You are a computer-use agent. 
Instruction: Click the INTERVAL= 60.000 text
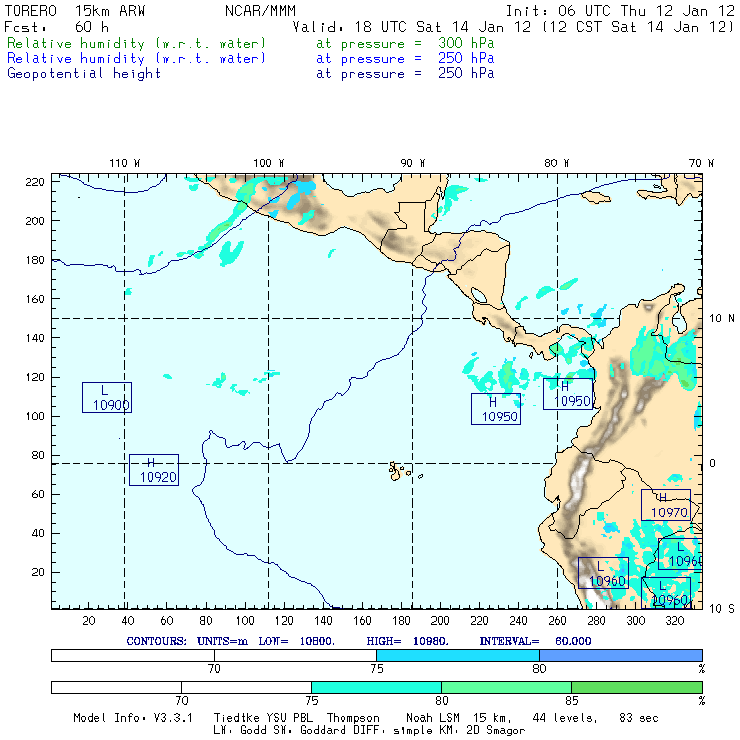[x=535, y=641]
